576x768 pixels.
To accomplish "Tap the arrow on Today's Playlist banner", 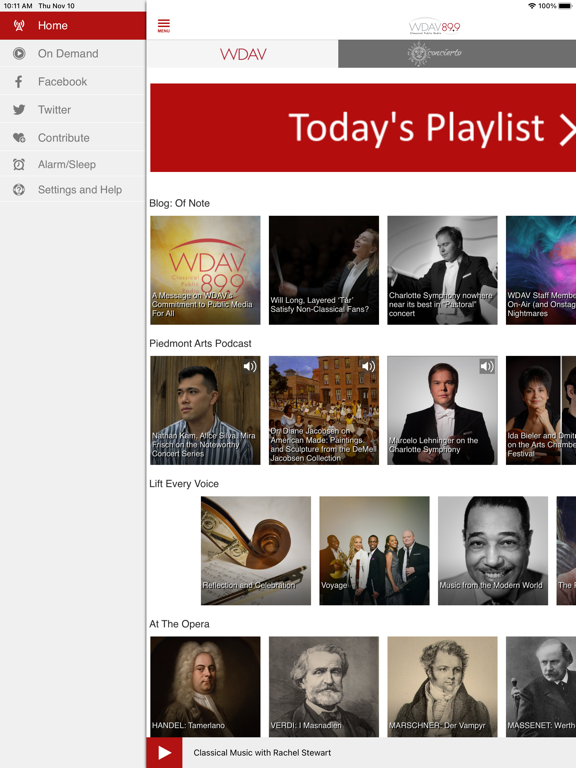I will point(567,129).
